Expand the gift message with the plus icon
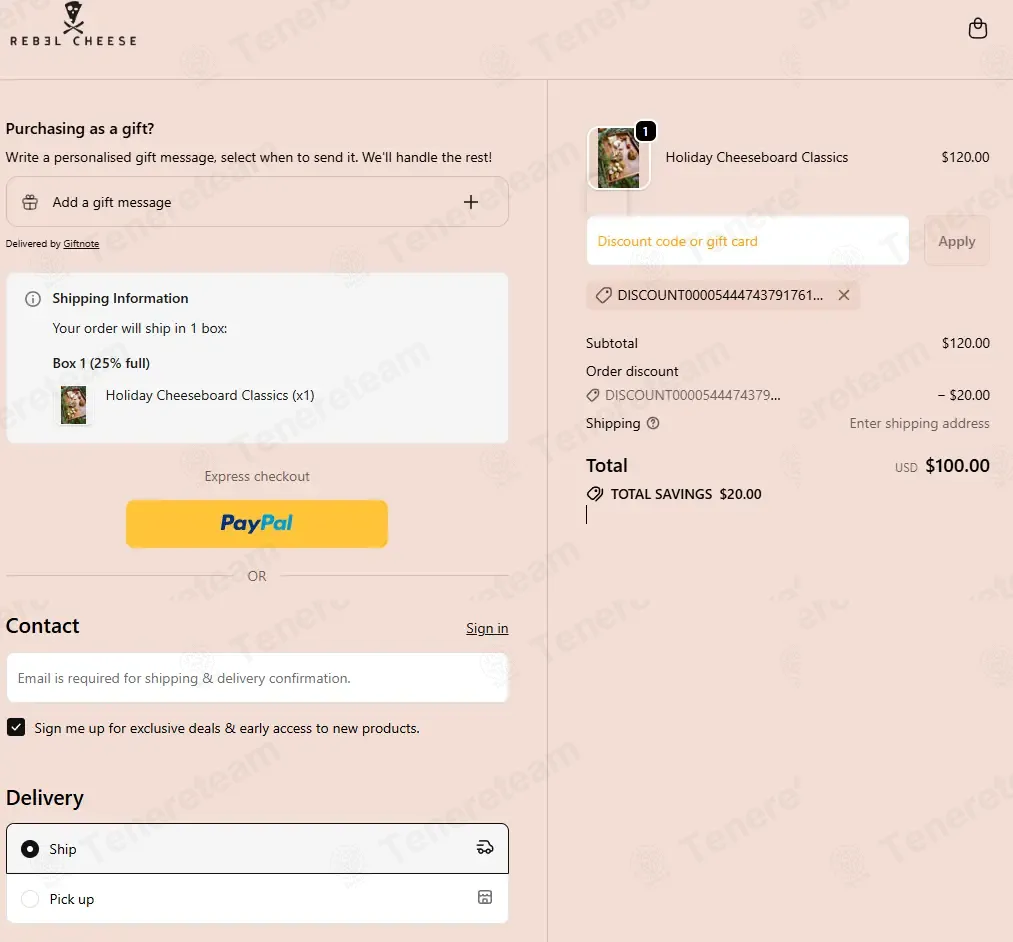Screen dimensions: 1013x942 (471, 202)
